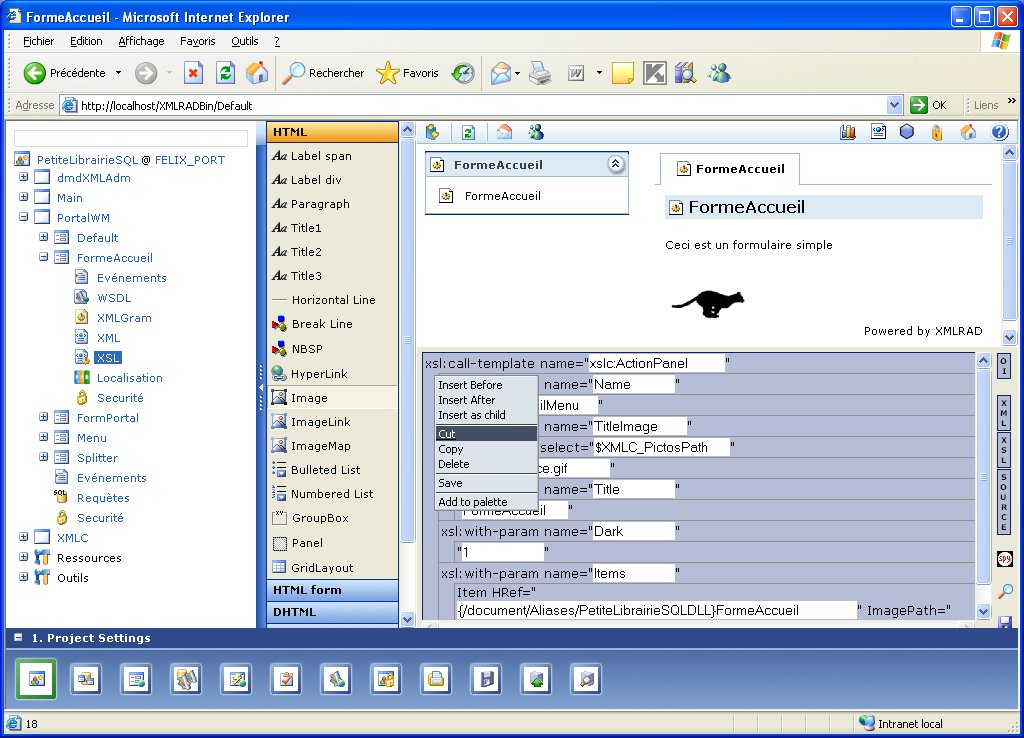Open the address bar dropdown arrow
This screenshot has height=738, width=1024.
894,105
